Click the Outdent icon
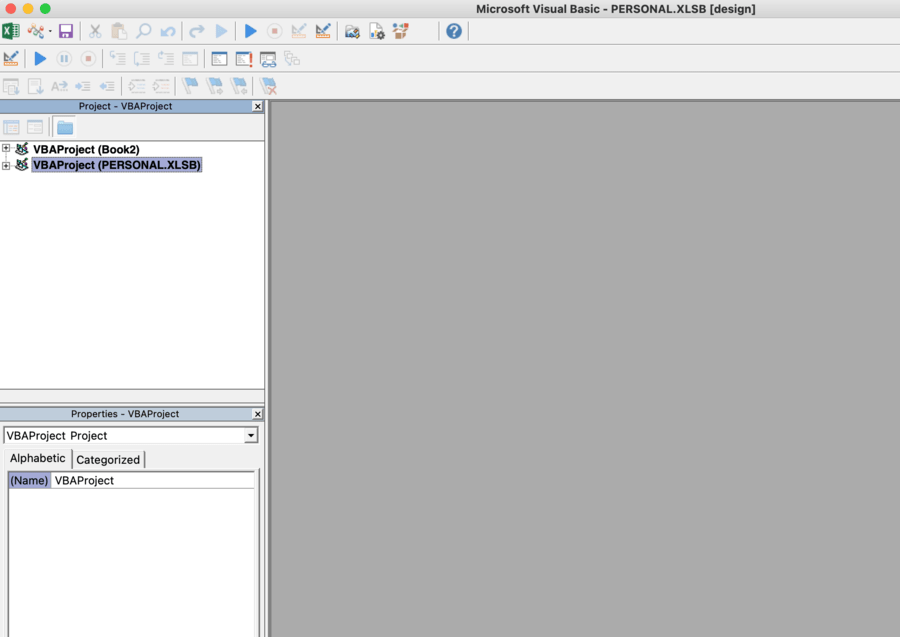This screenshot has height=637, width=900. [x=107, y=86]
